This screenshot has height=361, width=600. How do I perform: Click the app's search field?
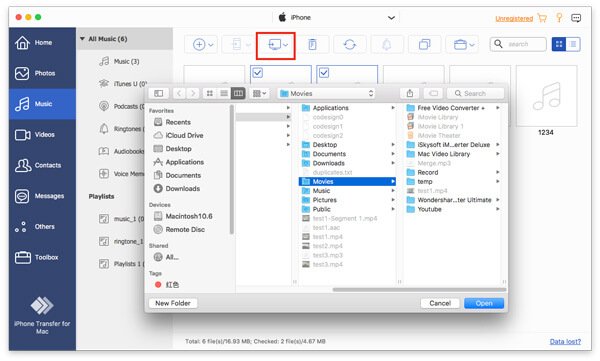pyautogui.click(x=518, y=44)
